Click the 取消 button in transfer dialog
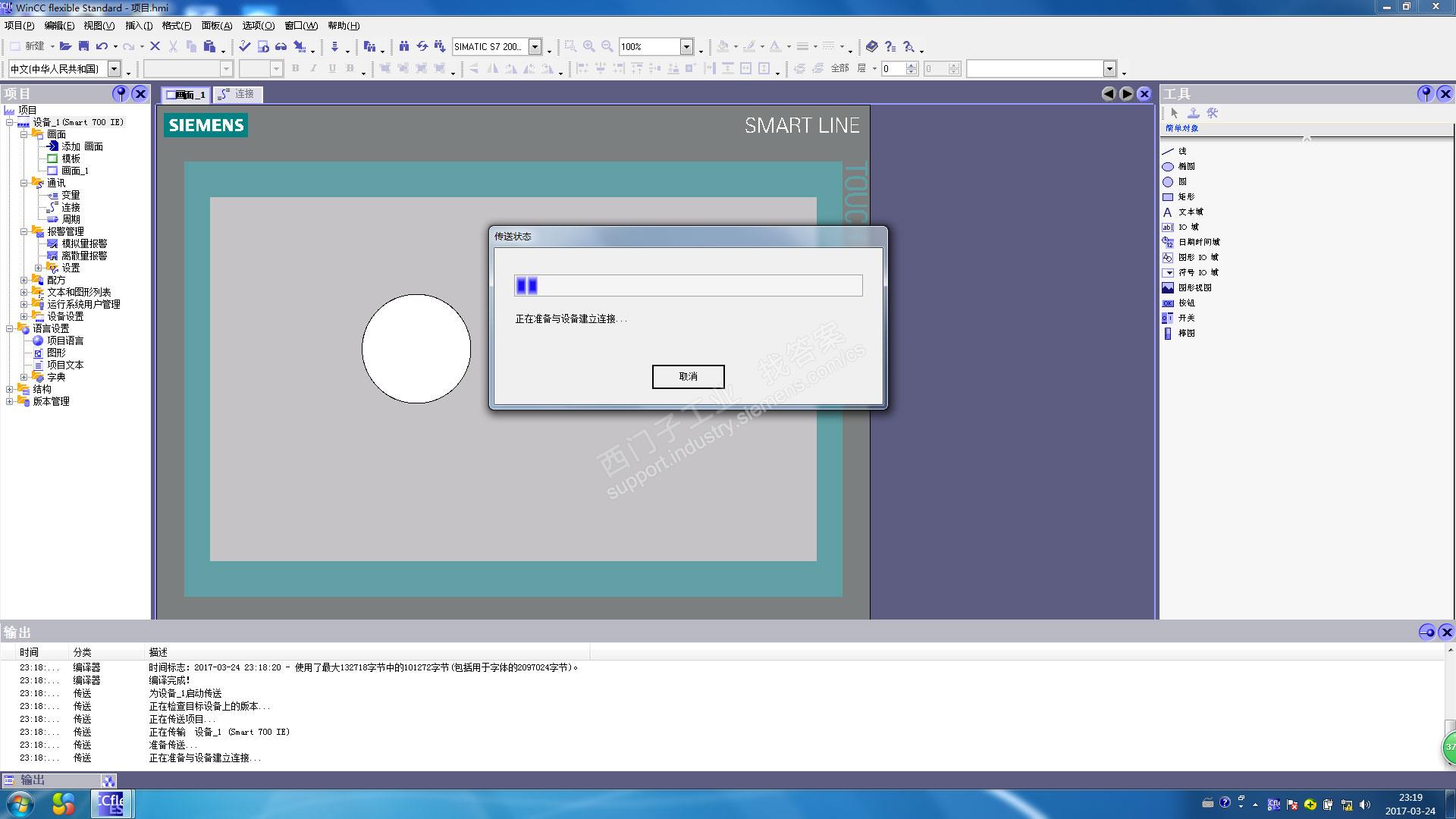The height and width of the screenshot is (819, 1456). [688, 376]
